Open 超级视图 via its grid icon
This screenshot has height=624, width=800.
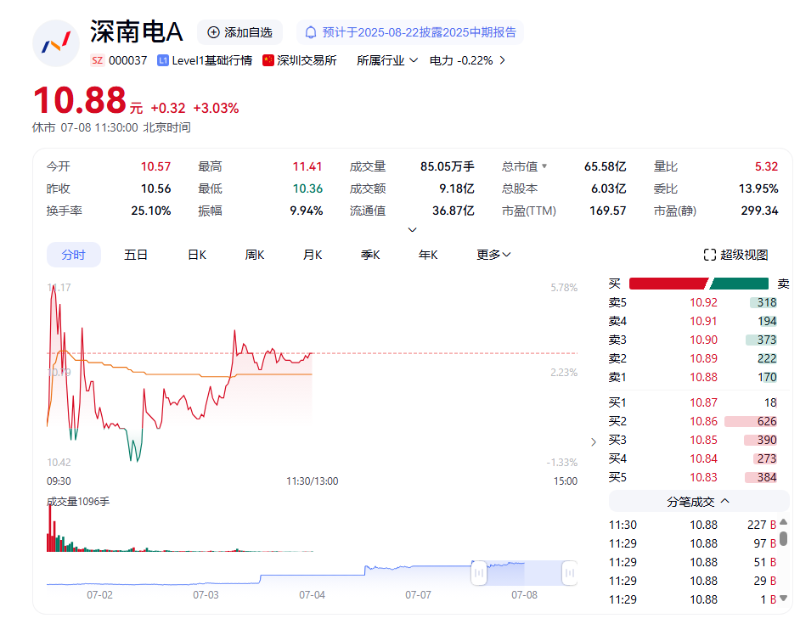coord(710,255)
